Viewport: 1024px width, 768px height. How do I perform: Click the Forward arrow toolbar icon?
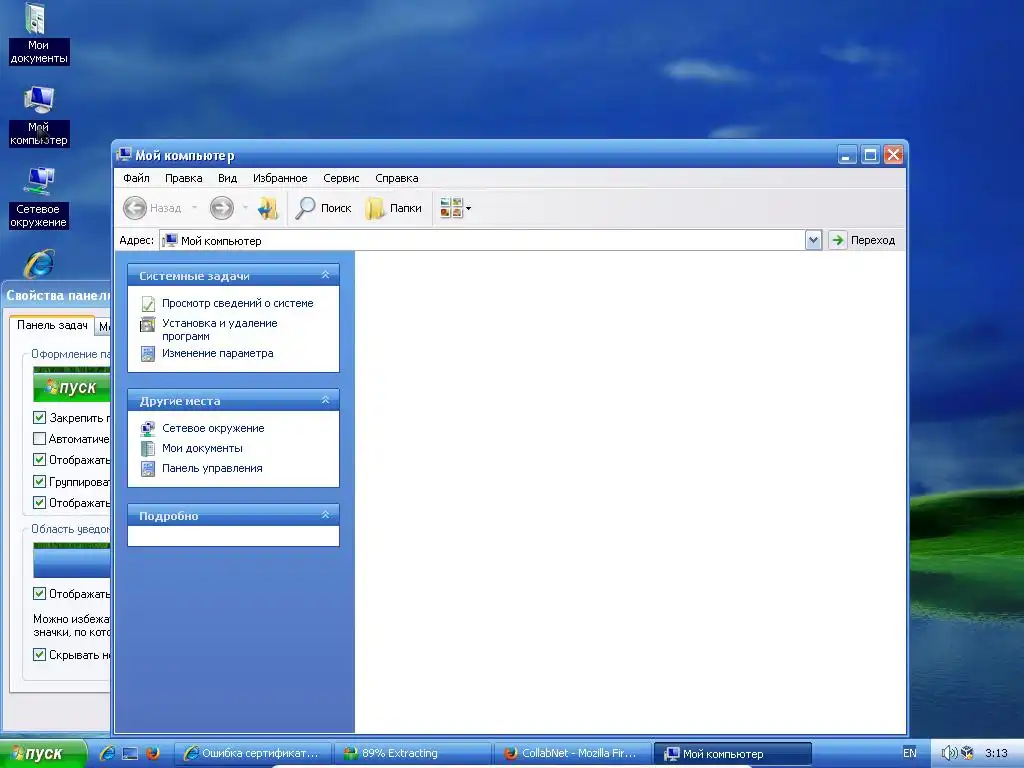(x=221, y=208)
